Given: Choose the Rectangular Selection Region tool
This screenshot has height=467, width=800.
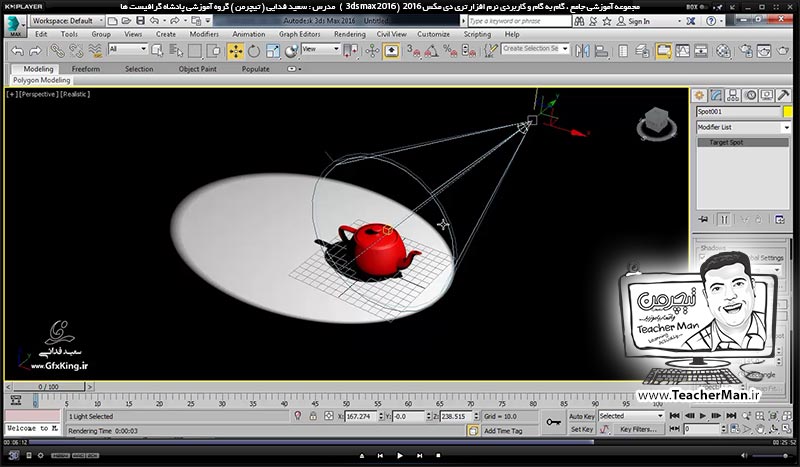Looking at the screenshot, I should pos(195,51).
